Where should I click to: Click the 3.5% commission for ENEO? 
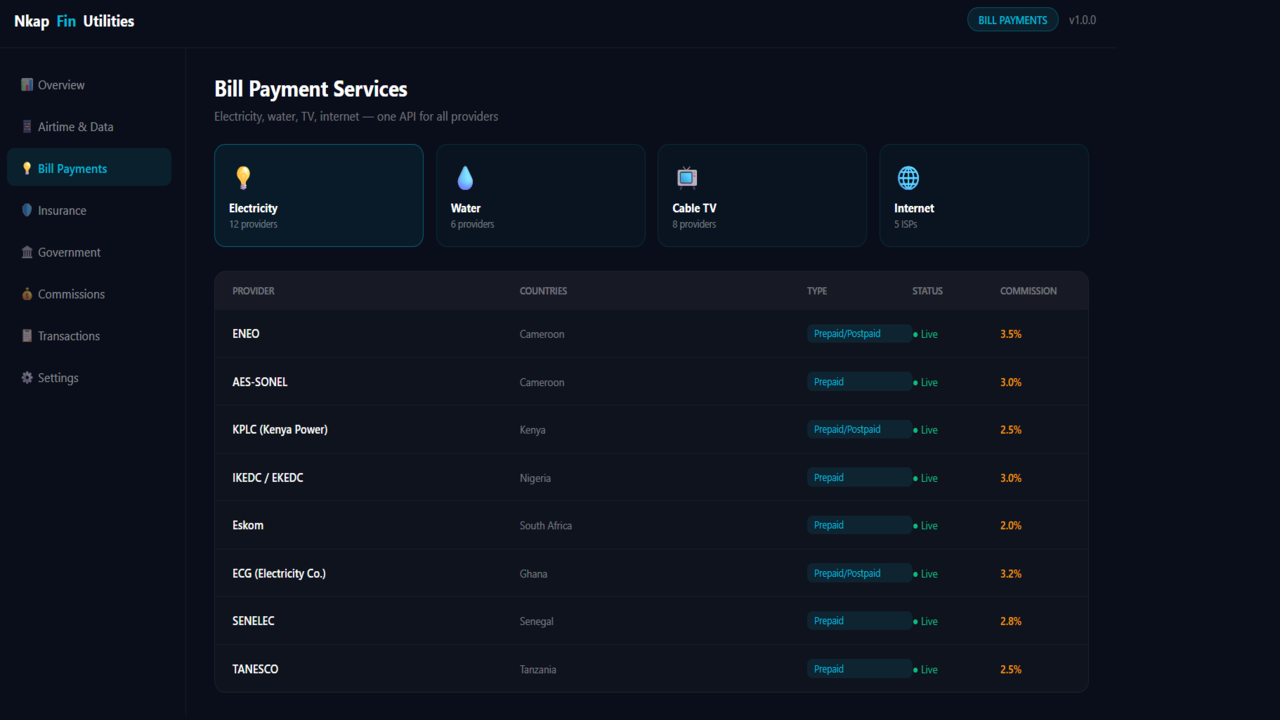[x=1011, y=334]
